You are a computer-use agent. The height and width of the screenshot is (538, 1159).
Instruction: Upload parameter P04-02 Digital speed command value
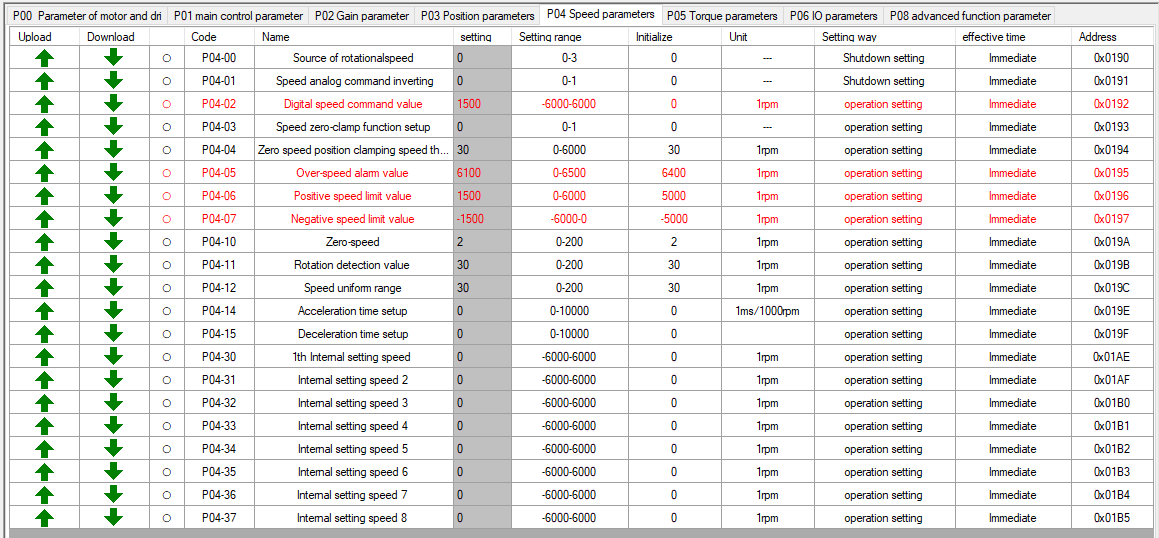pos(44,104)
